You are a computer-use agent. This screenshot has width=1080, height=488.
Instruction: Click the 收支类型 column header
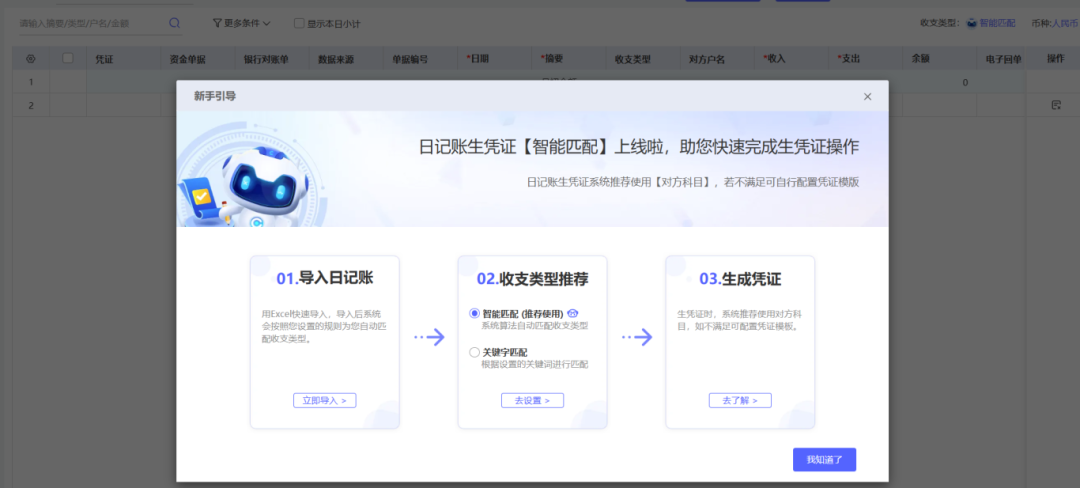[x=632, y=59]
